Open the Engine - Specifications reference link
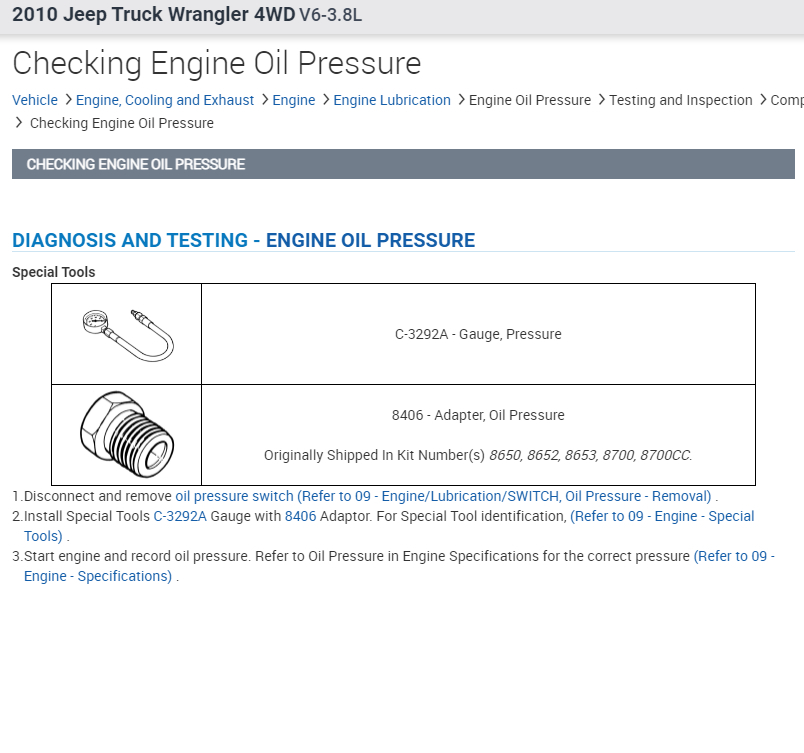The width and height of the screenshot is (804, 753). [x=733, y=556]
